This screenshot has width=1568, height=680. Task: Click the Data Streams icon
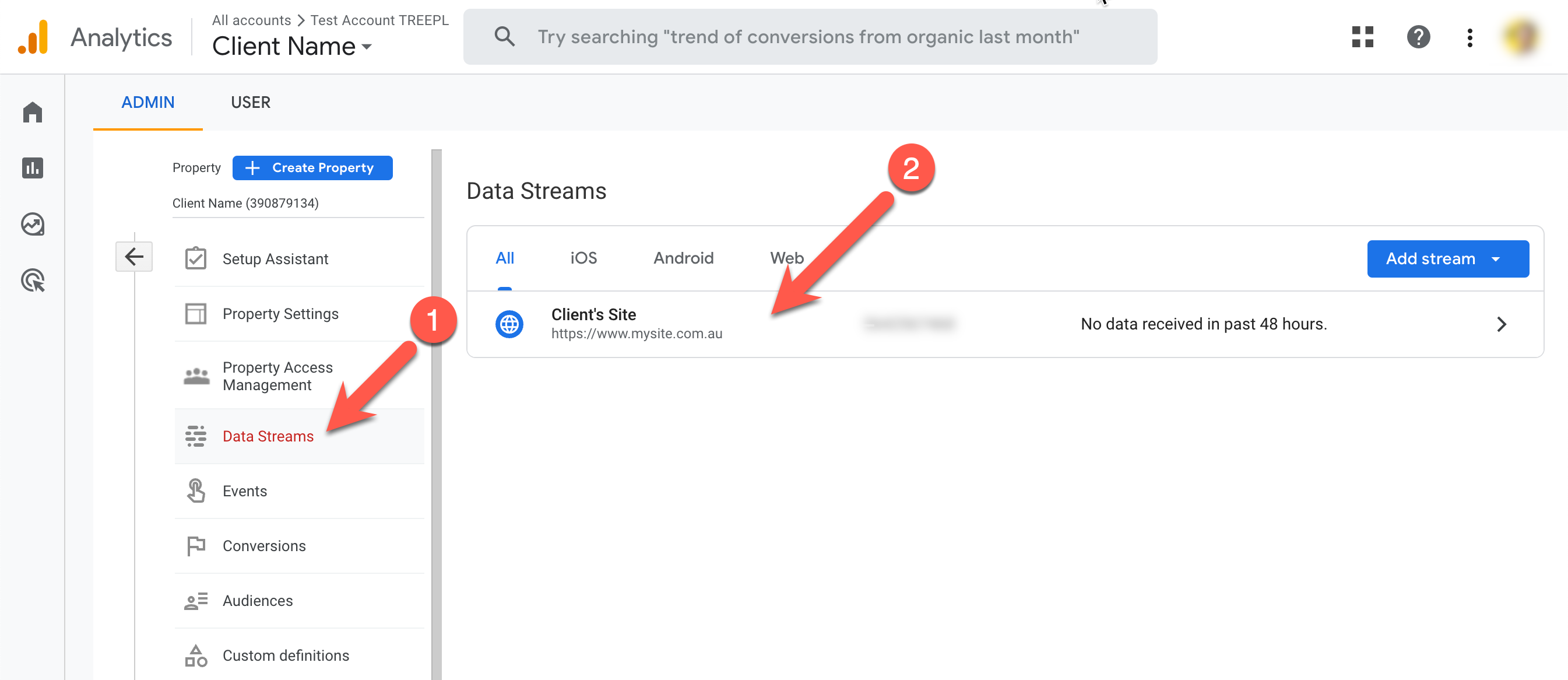tap(195, 436)
